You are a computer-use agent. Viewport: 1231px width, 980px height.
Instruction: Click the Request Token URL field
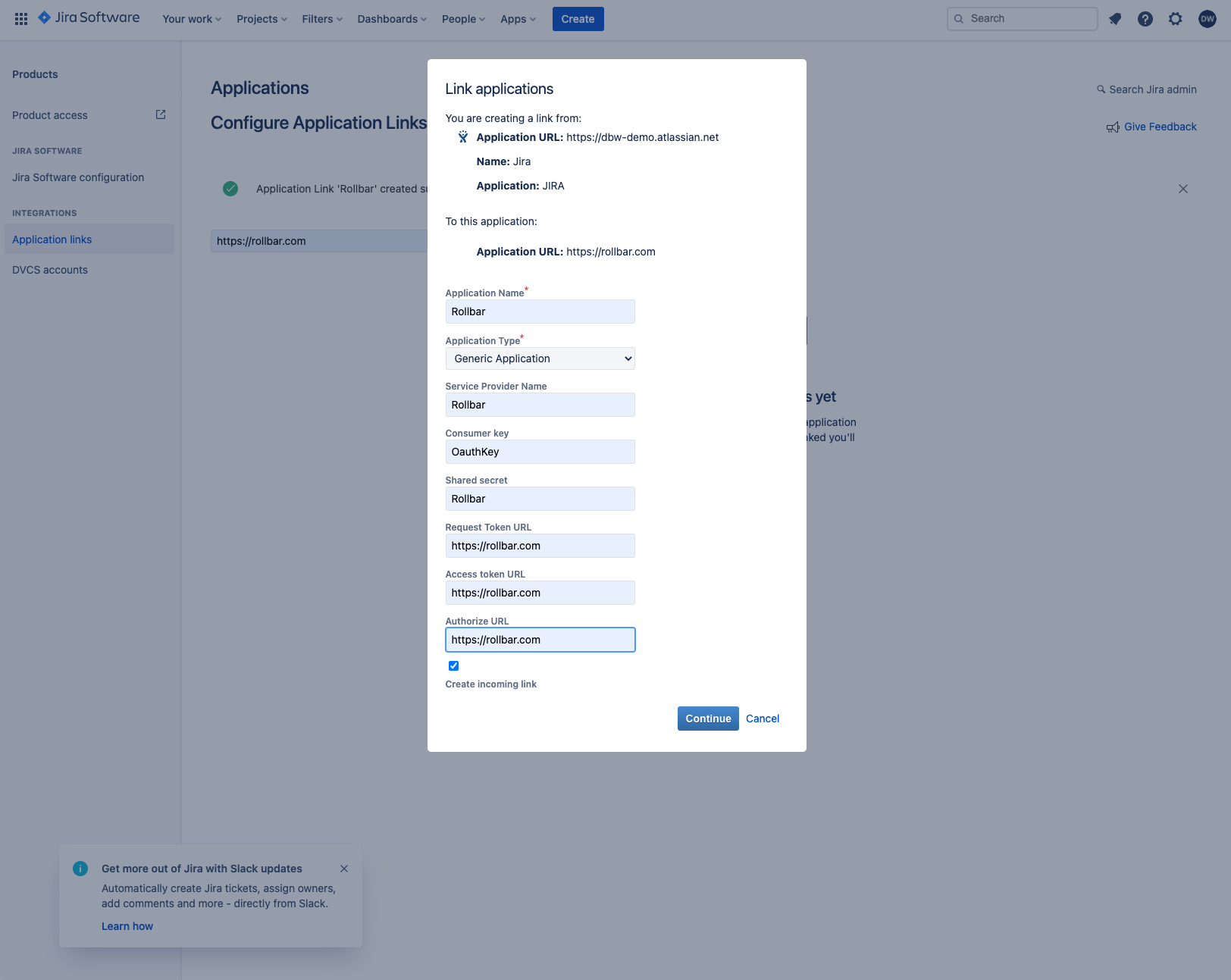[540, 546]
